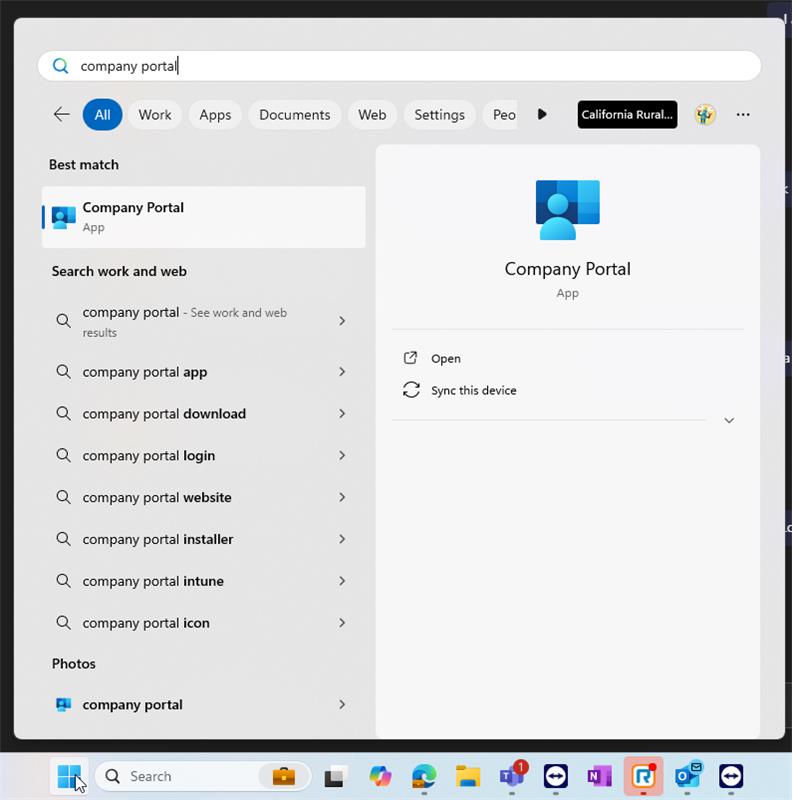Expand more actions chevron in details pane
792x800 pixels.
[x=729, y=420]
